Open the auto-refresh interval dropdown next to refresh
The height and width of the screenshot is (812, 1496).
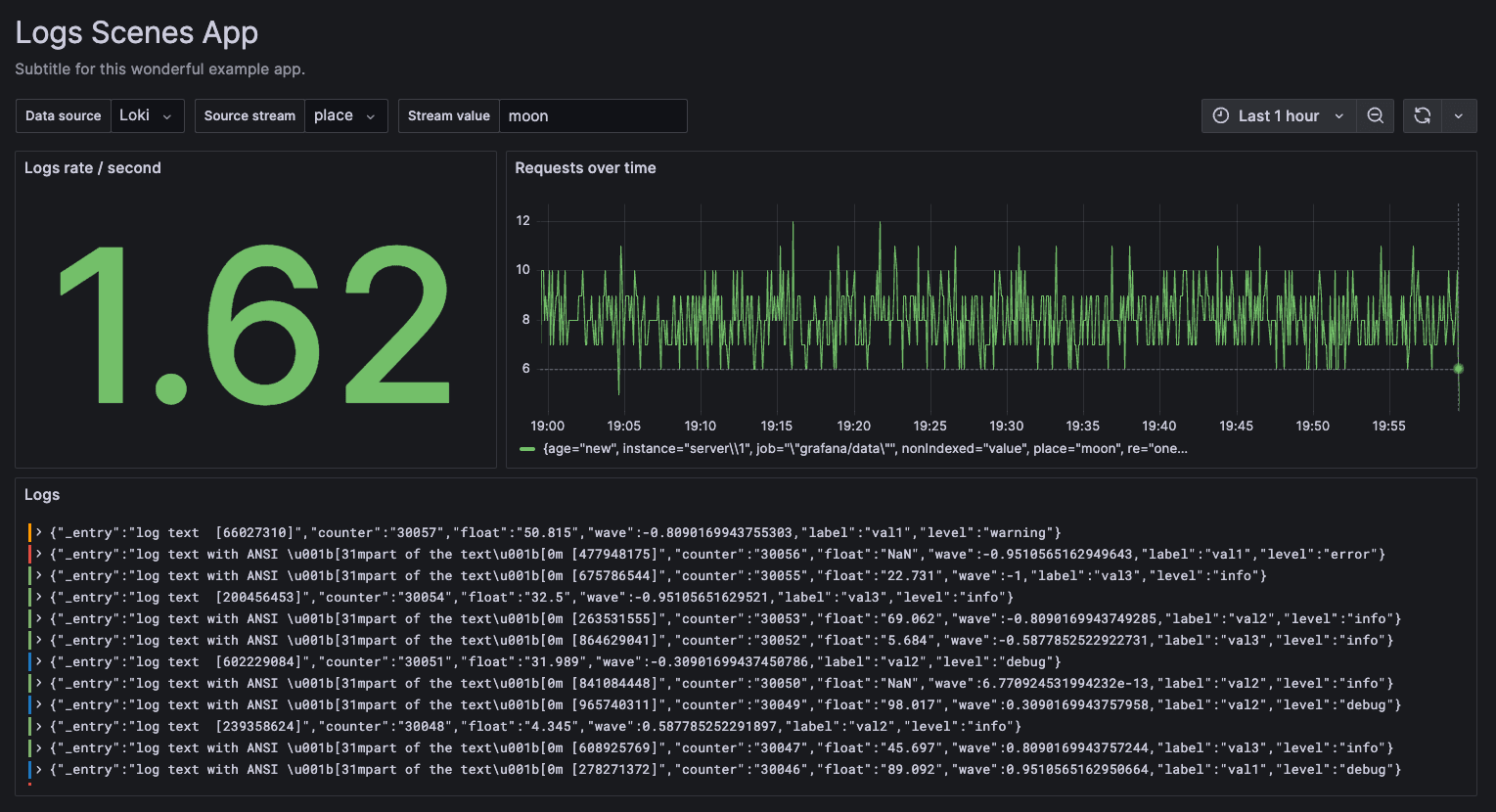coord(1459,115)
